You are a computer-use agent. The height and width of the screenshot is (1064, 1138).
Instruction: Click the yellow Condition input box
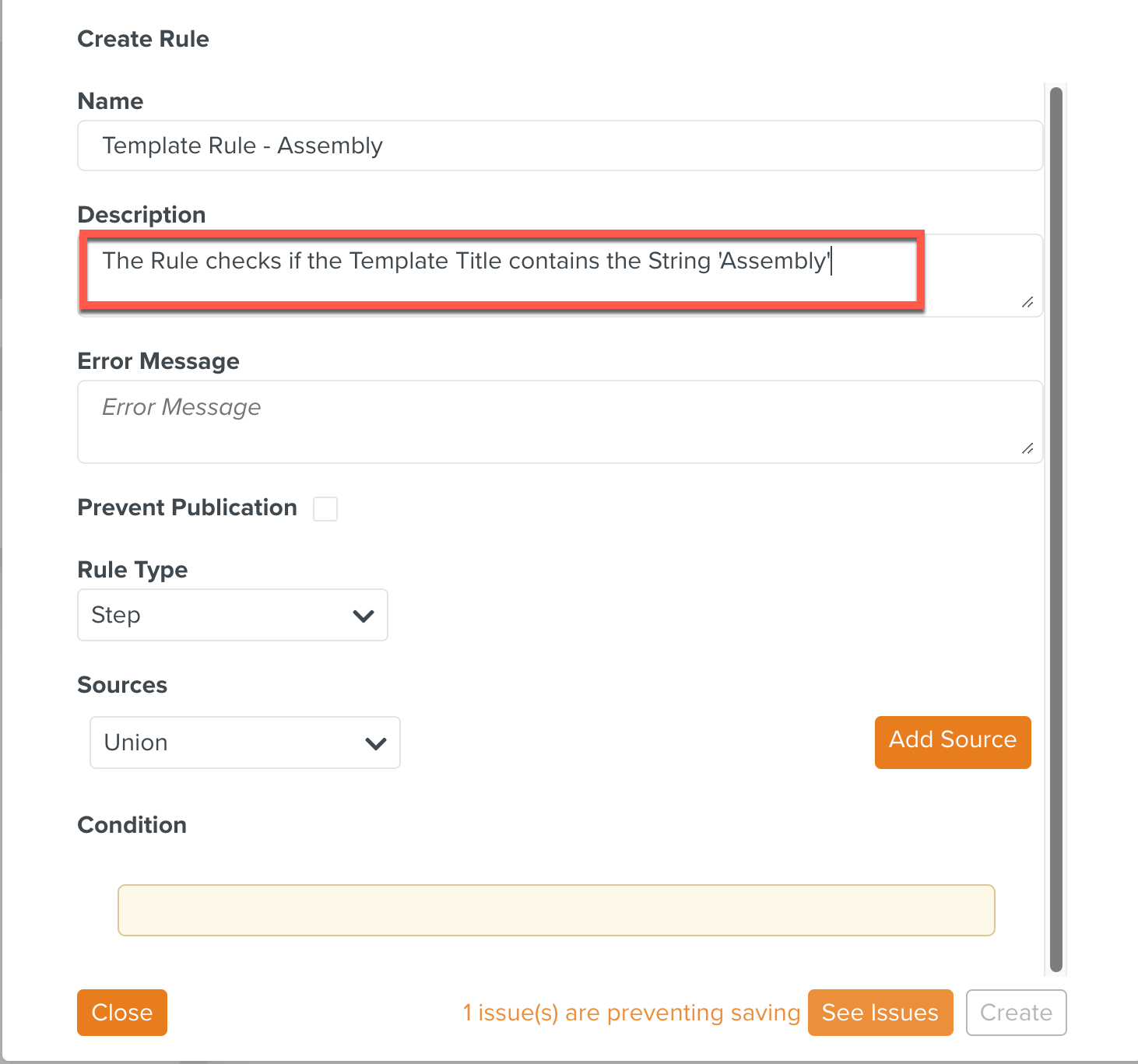point(556,910)
